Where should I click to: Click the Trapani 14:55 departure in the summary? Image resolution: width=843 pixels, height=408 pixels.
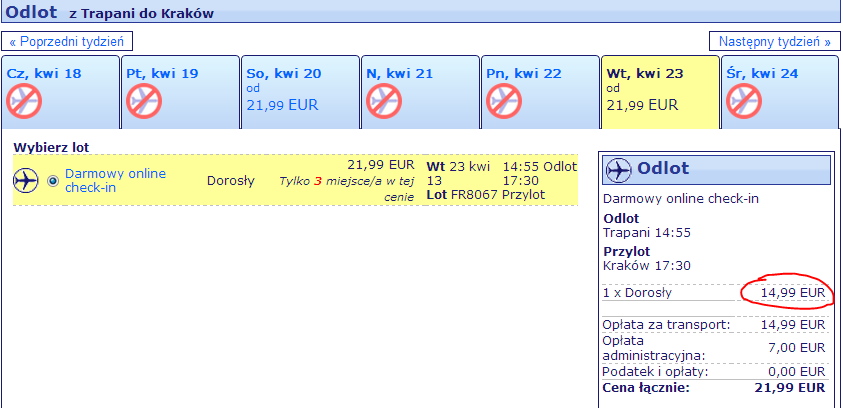click(x=647, y=233)
